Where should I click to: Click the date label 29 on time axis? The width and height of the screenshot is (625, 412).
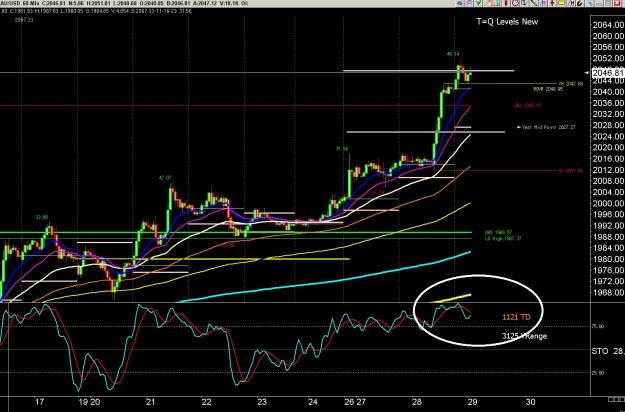[473, 402]
